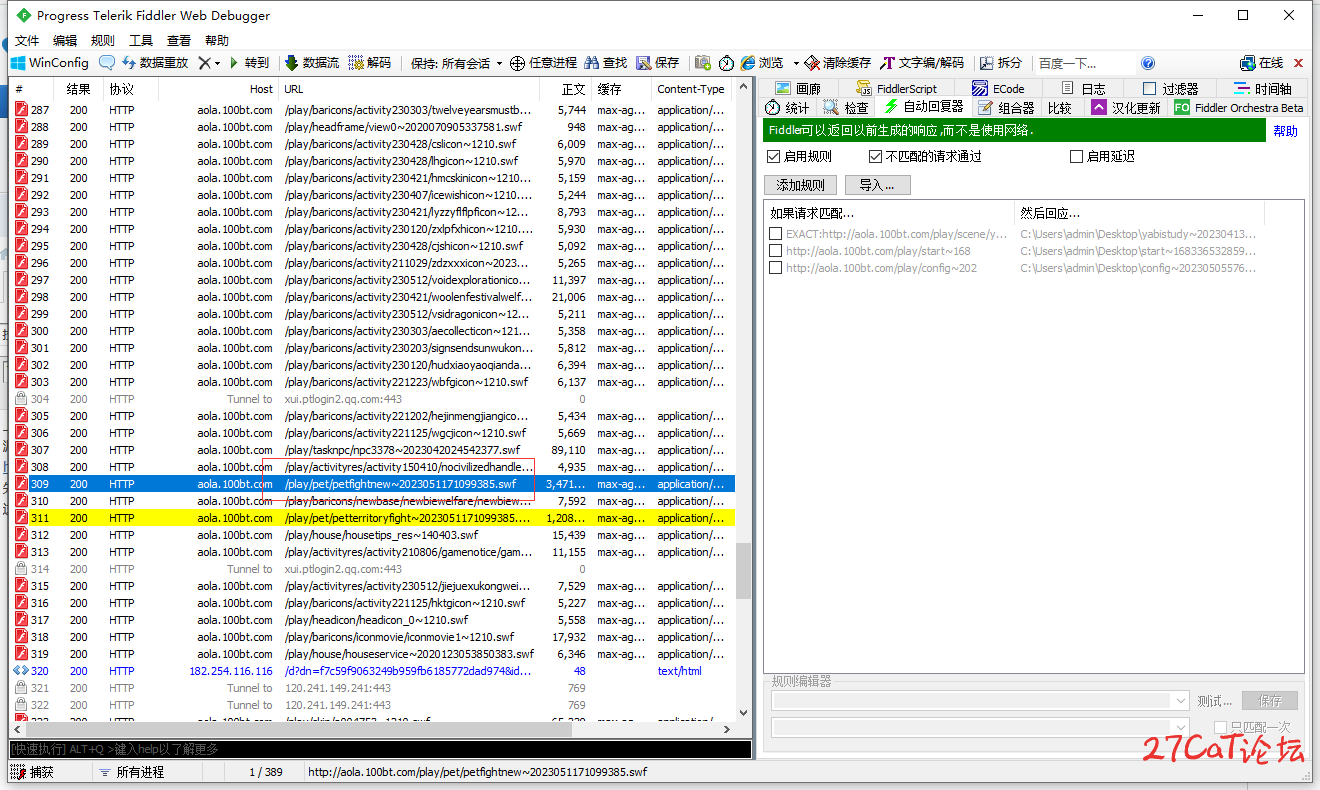Viewport: 1320px width, 790px height.
Task: Open the 规则 menu
Action: click(x=103, y=40)
